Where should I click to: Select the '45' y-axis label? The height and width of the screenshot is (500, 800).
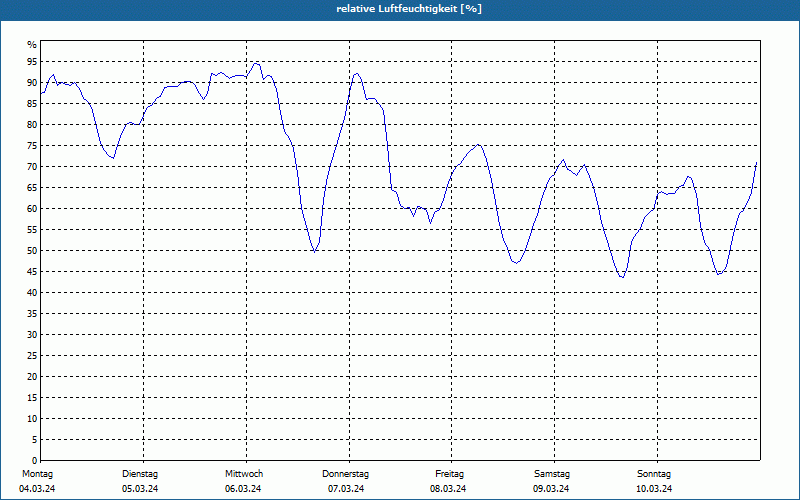click(32, 271)
